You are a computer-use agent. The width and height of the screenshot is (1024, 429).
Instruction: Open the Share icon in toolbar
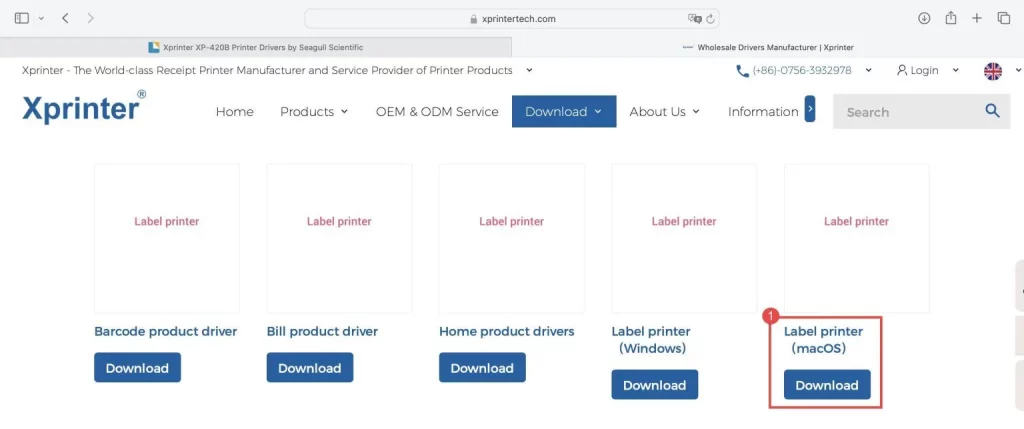coord(951,18)
